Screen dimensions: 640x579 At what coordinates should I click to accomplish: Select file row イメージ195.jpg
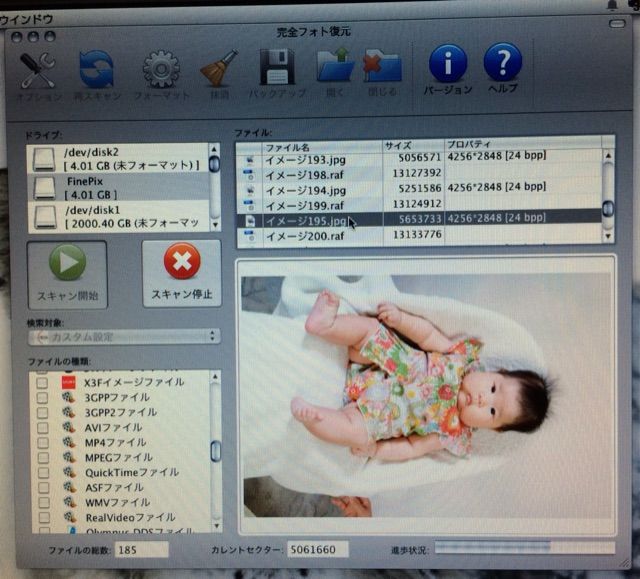point(420,220)
